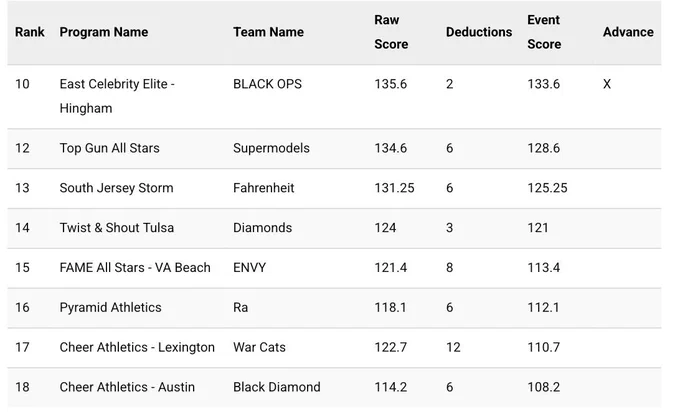Select Cheer Athletics - Austin program
Screen dimensions: 680x412
[127, 387]
